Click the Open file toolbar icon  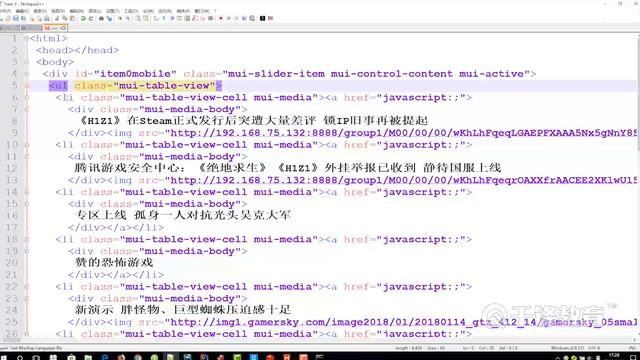tap(8, 18)
